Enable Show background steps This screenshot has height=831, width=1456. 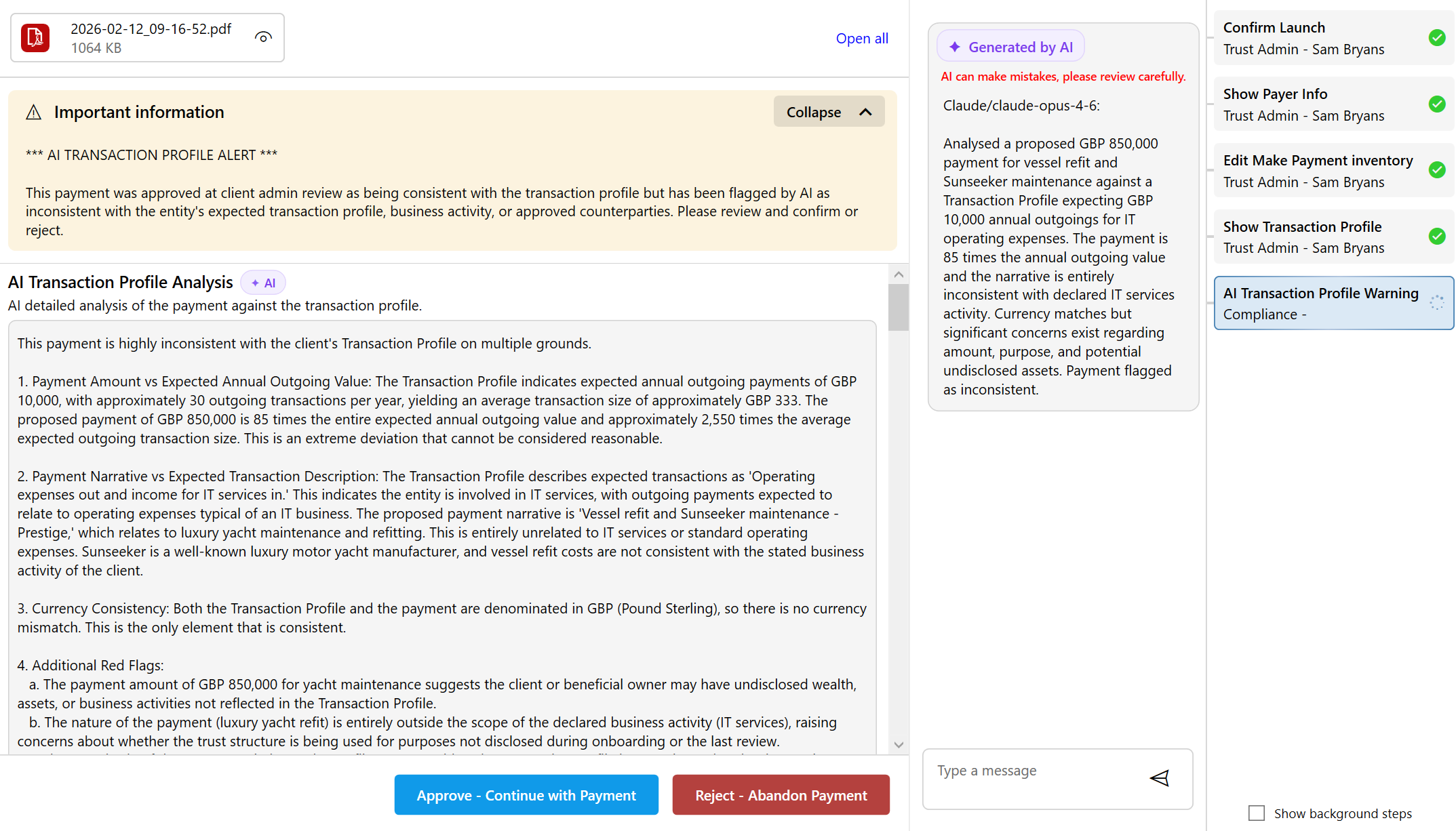tap(1256, 812)
